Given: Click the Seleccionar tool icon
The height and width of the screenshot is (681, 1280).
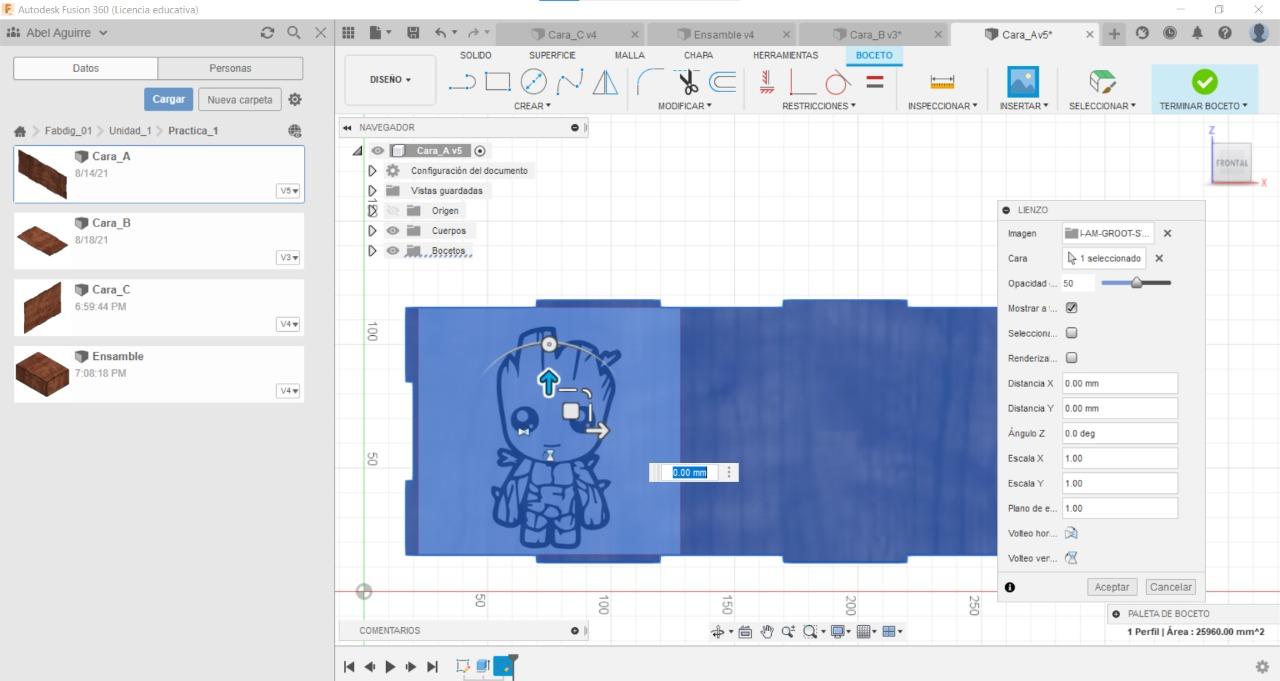Looking at the screenshot, I should click(1102, 82).
